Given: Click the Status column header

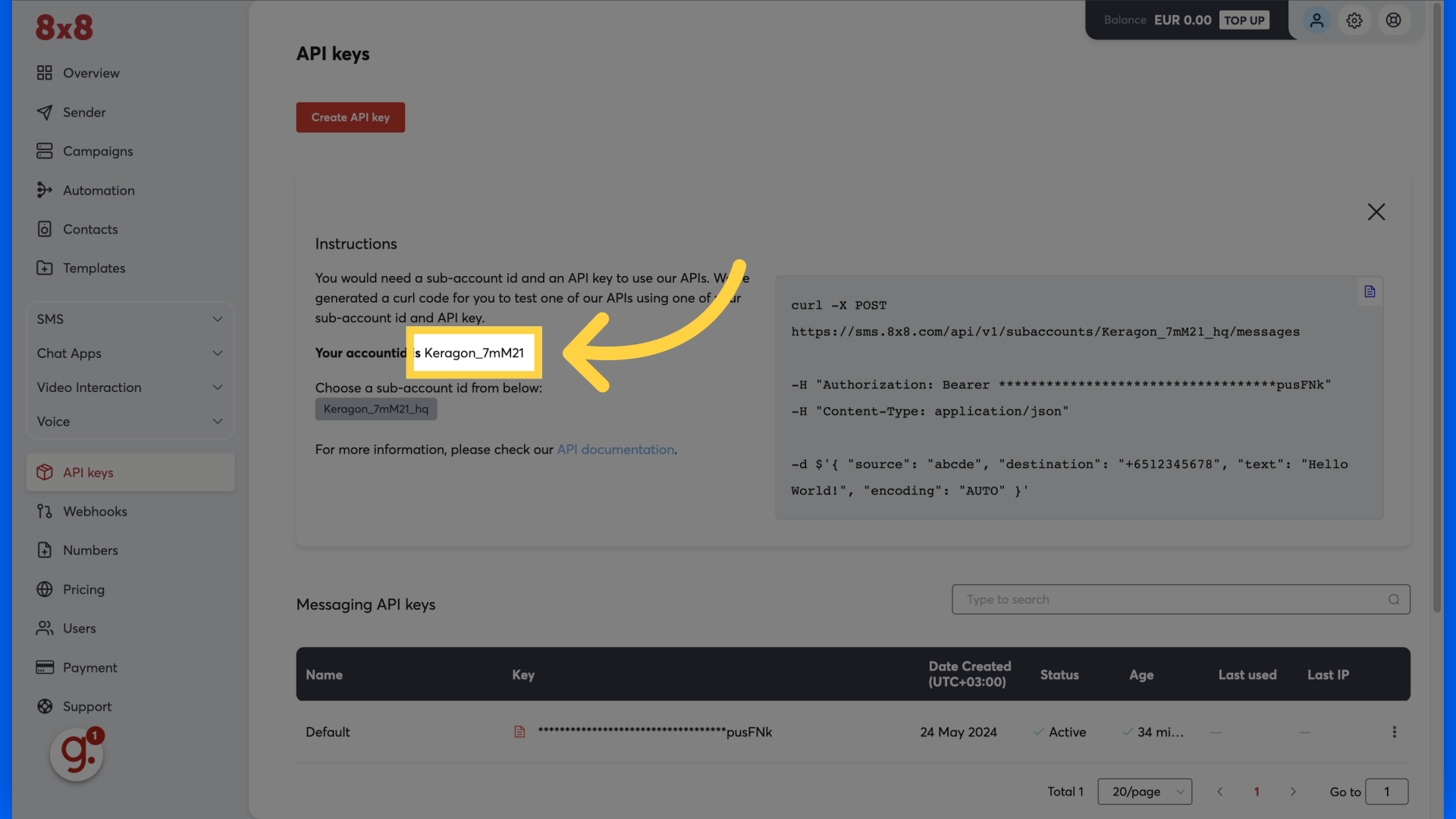Looking at the screenshot, I should 1059,675.
